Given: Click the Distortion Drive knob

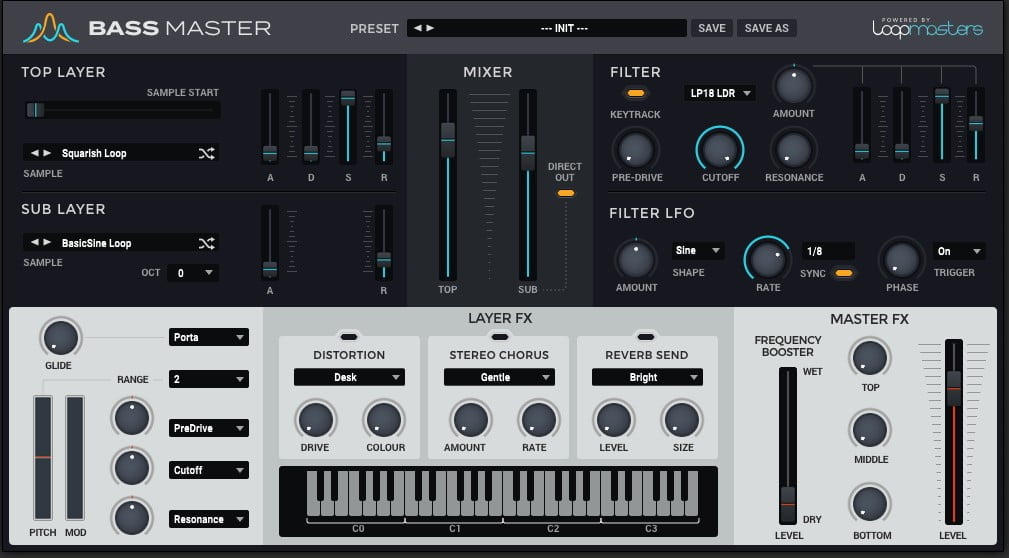Looking at the screenshot, I should pyautogui.click(x=315, y=419).
